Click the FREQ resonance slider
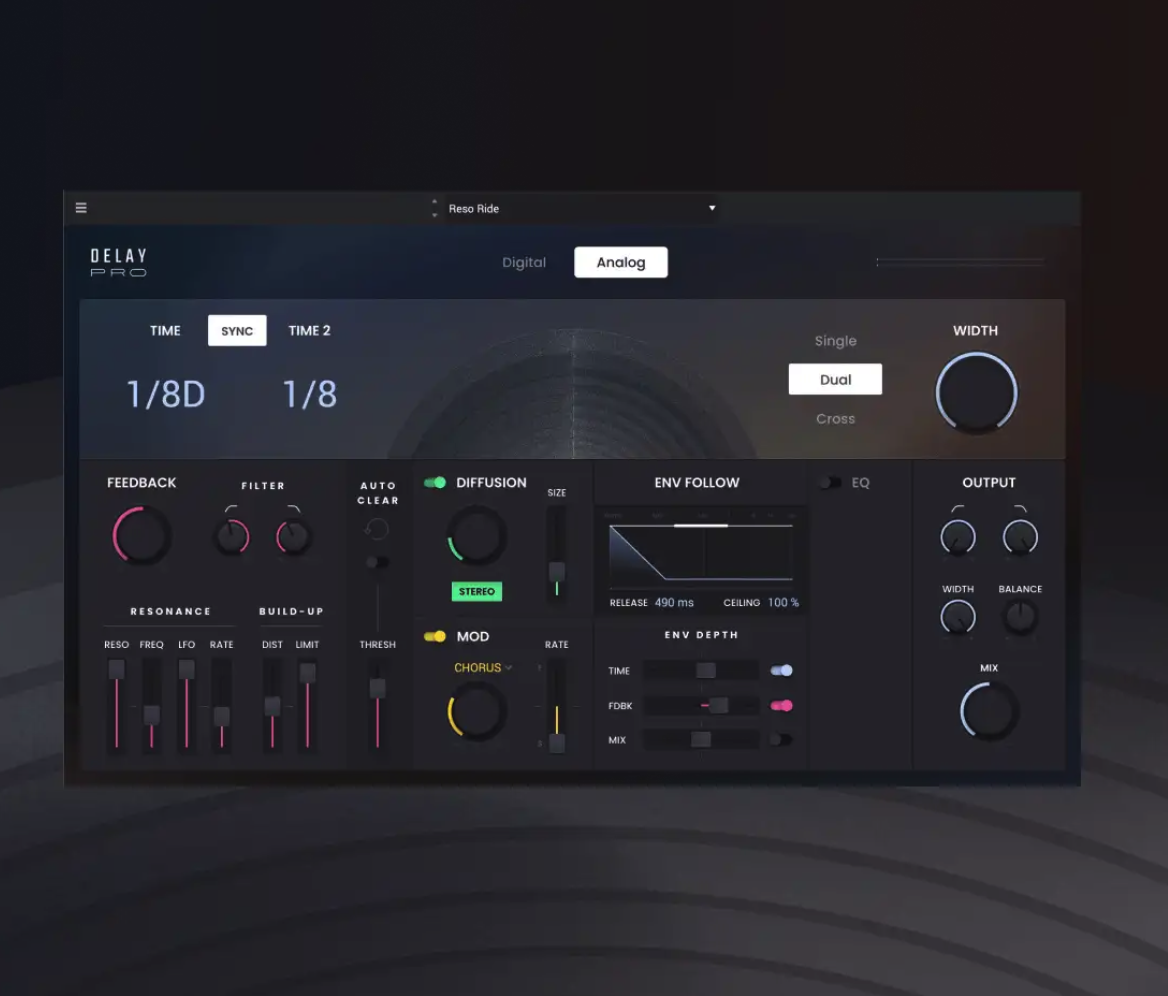This screenshot has height=996, width=1168. point(151,704)
